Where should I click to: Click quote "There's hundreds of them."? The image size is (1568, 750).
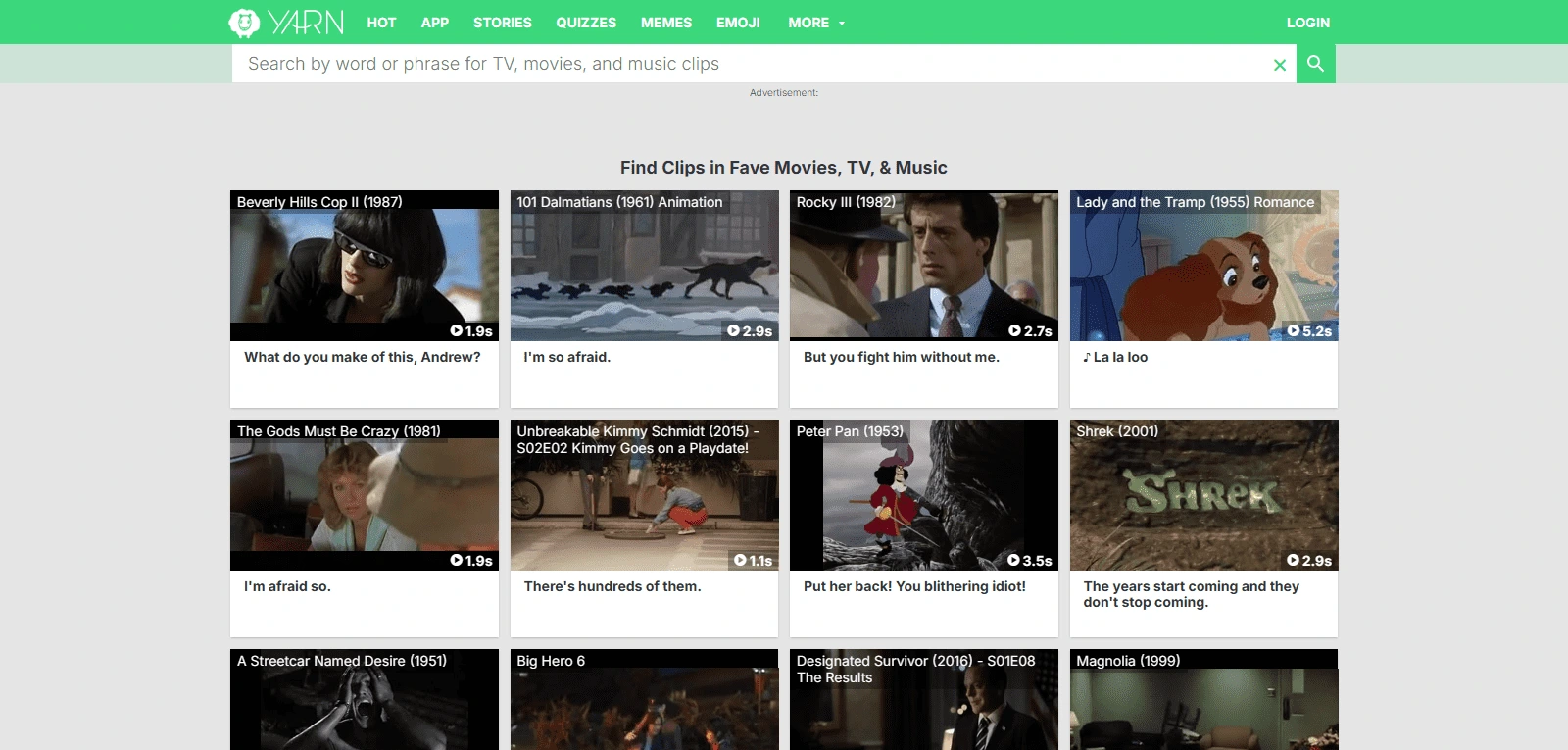tap(612, 586)
